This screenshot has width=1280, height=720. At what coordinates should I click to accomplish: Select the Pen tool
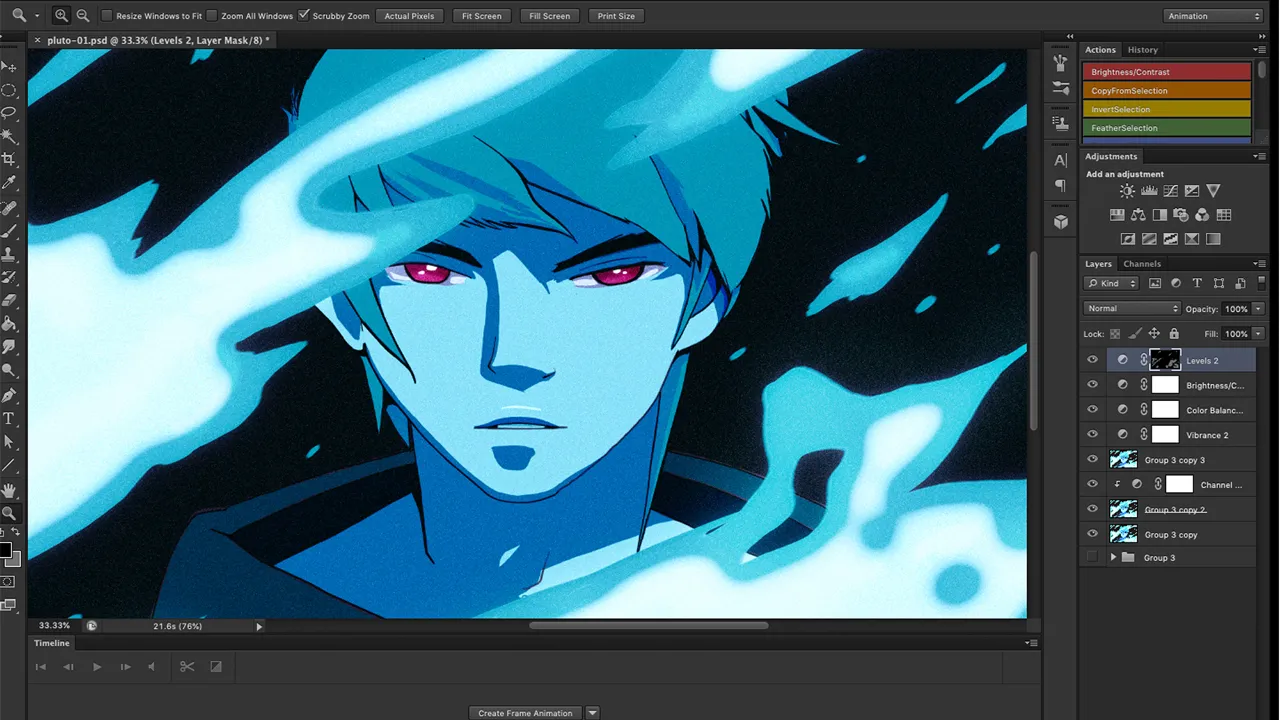coord(9,395)
